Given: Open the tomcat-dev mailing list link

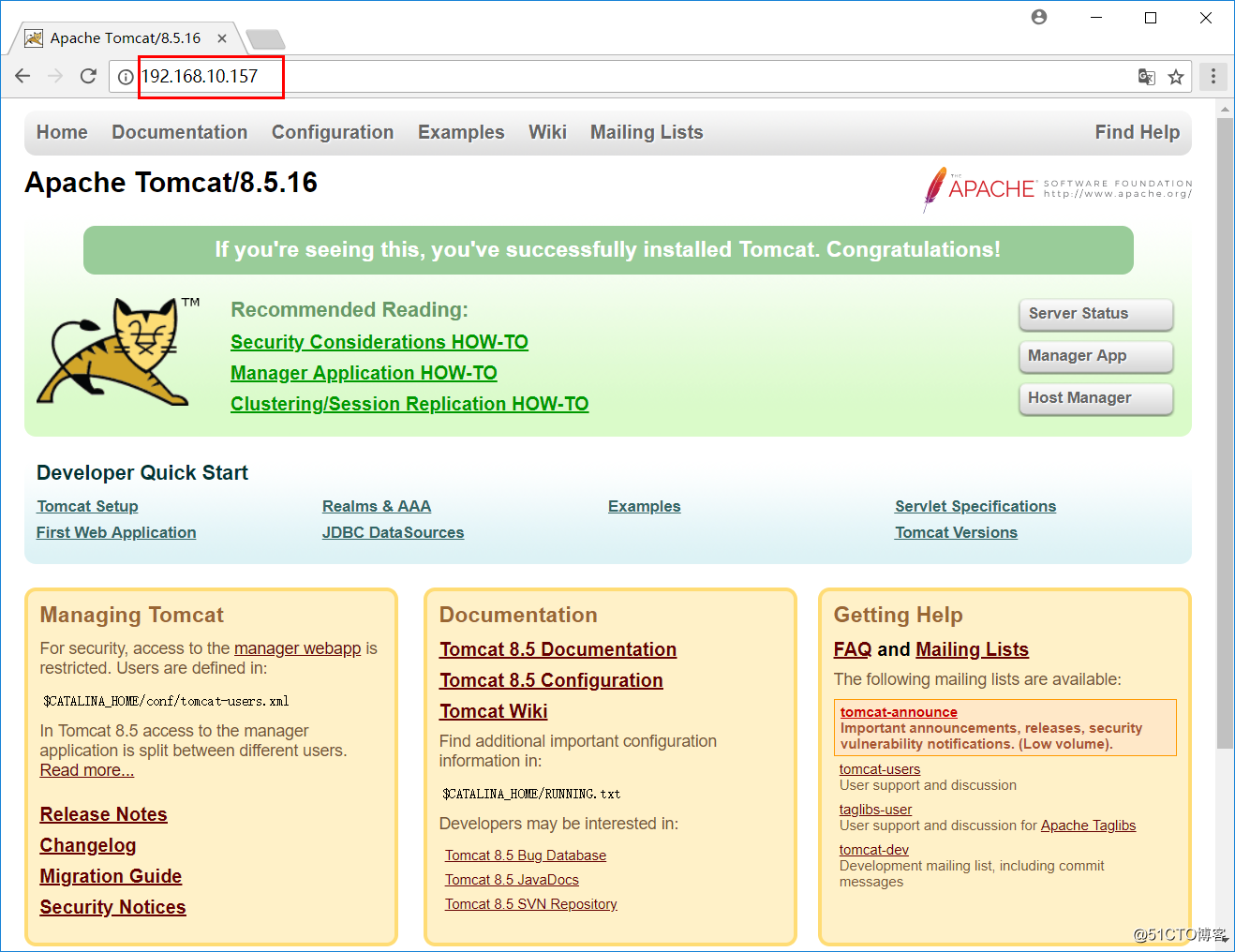Looking at the screenshot, I should coord(874,850).
